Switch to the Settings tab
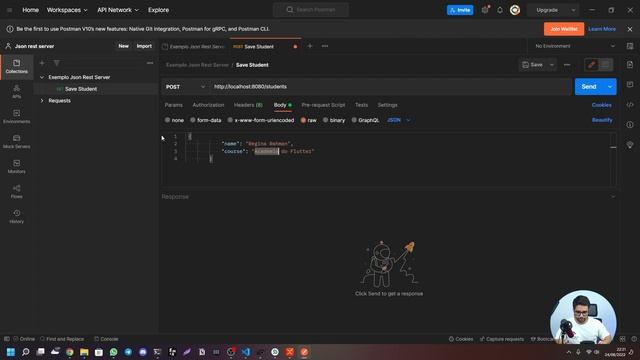Image resolution: width=640 pixels, height=360 pixels. [387, 105]
